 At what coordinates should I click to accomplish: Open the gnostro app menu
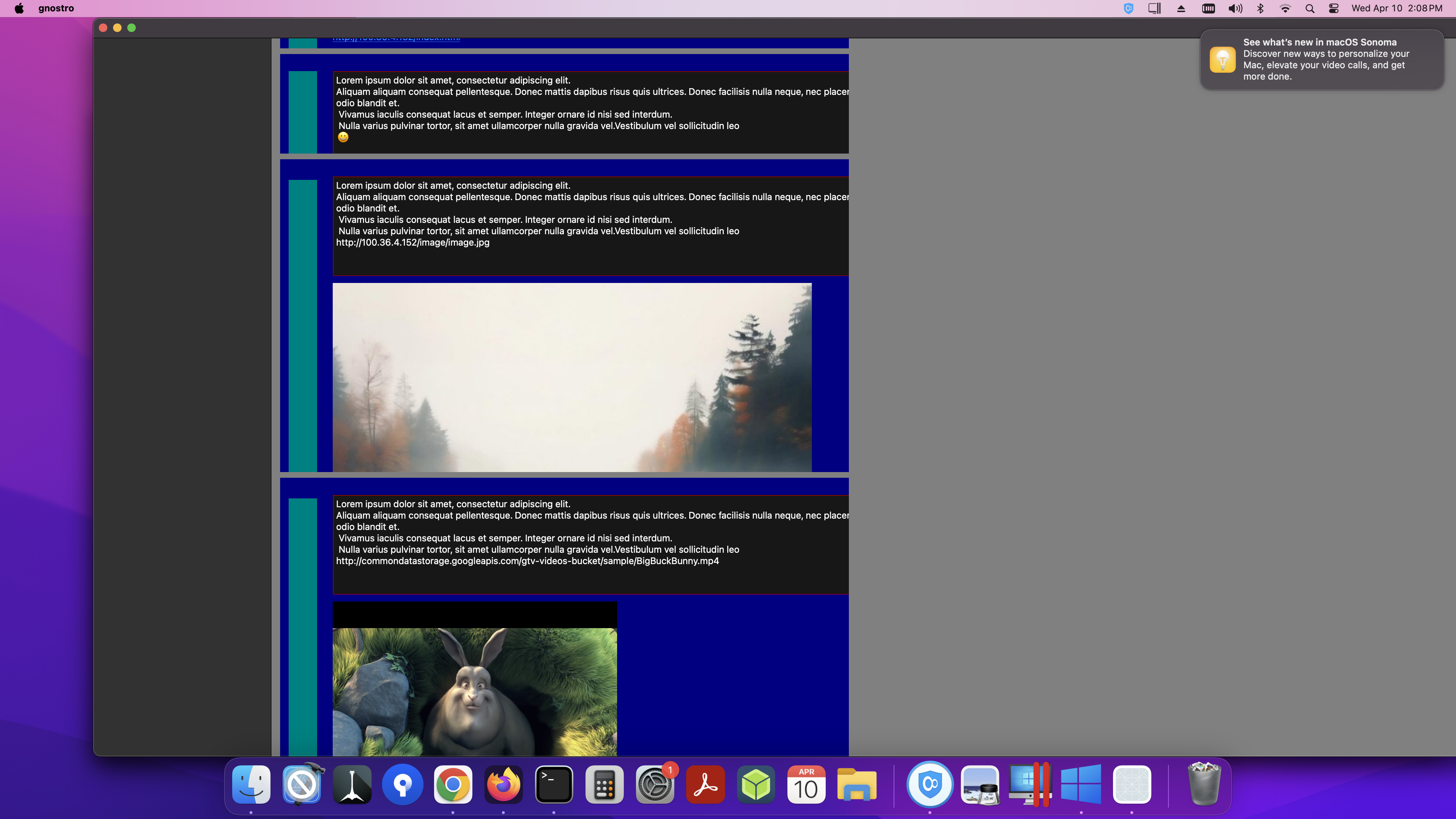(56, 9)
